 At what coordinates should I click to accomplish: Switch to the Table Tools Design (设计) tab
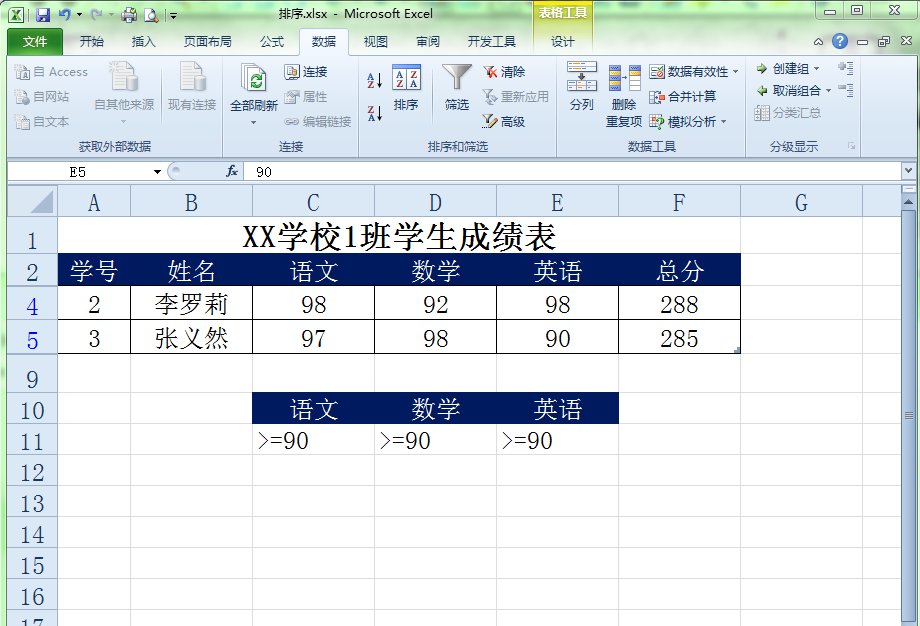click(563, 41)
